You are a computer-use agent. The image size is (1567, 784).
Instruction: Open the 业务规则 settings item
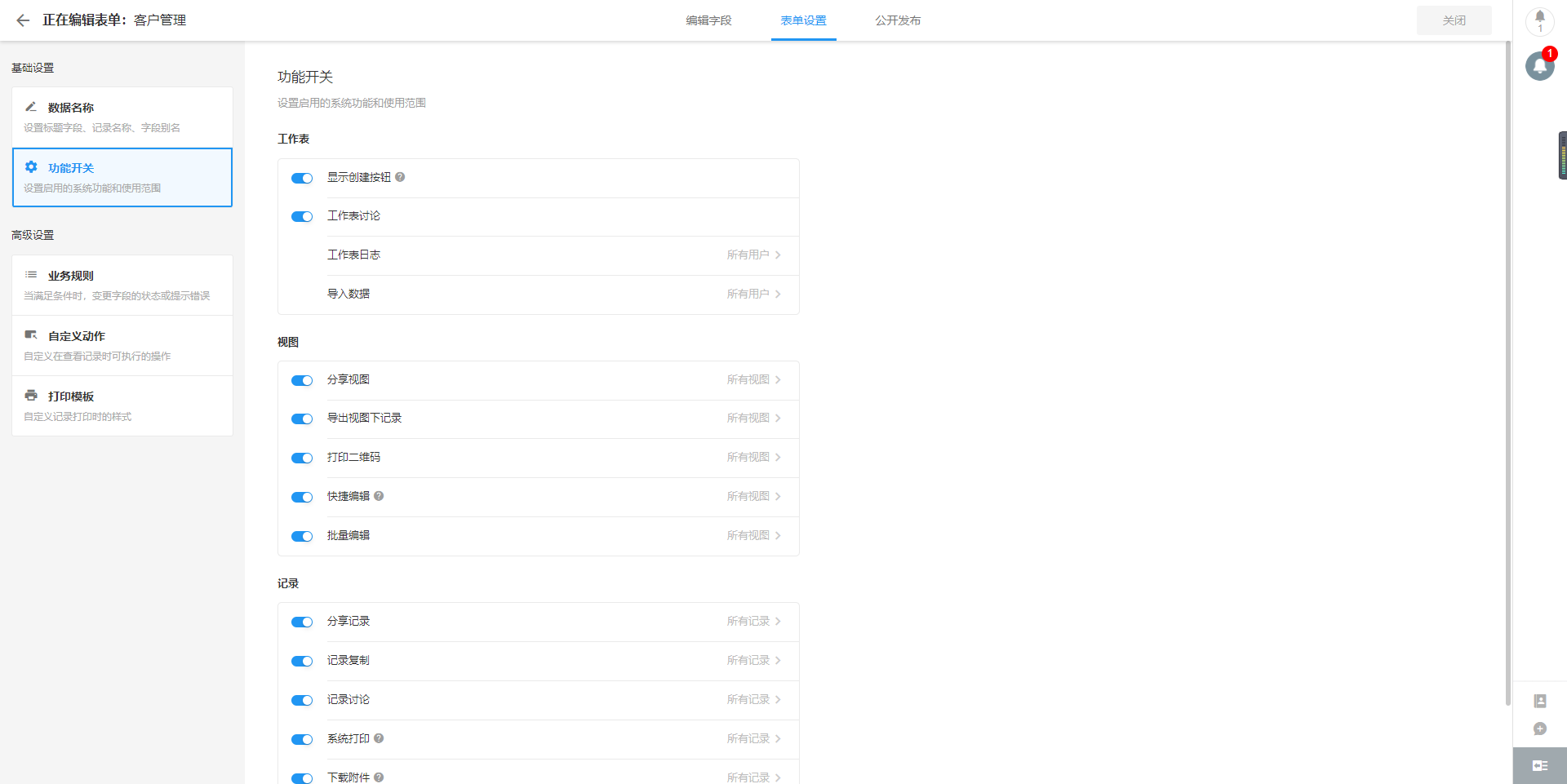point(122,286)
